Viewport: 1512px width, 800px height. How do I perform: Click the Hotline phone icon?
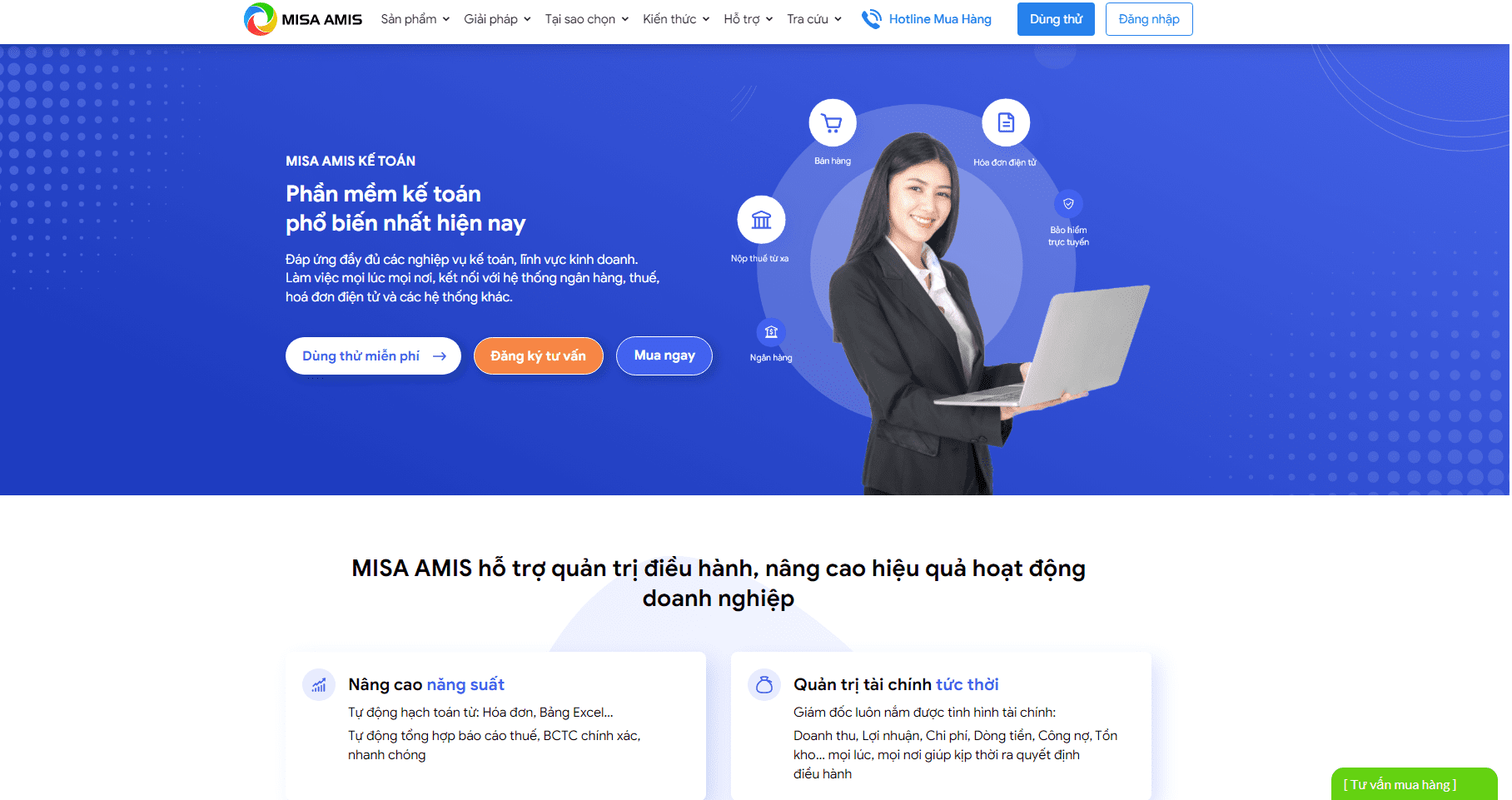coord(871,19)
